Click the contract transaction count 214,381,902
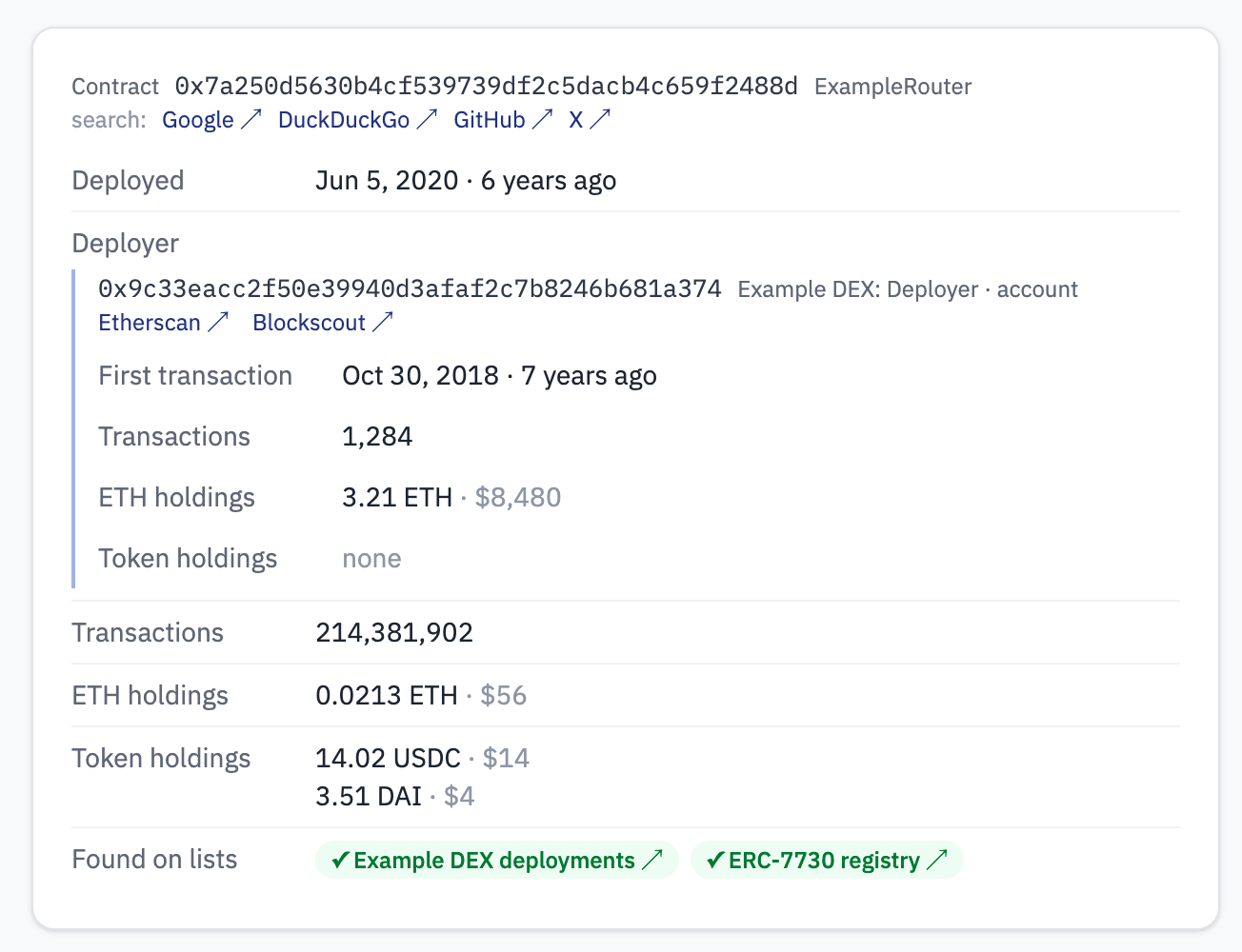This screenshot has height=952, width=1242. click(x=394, y=633)
